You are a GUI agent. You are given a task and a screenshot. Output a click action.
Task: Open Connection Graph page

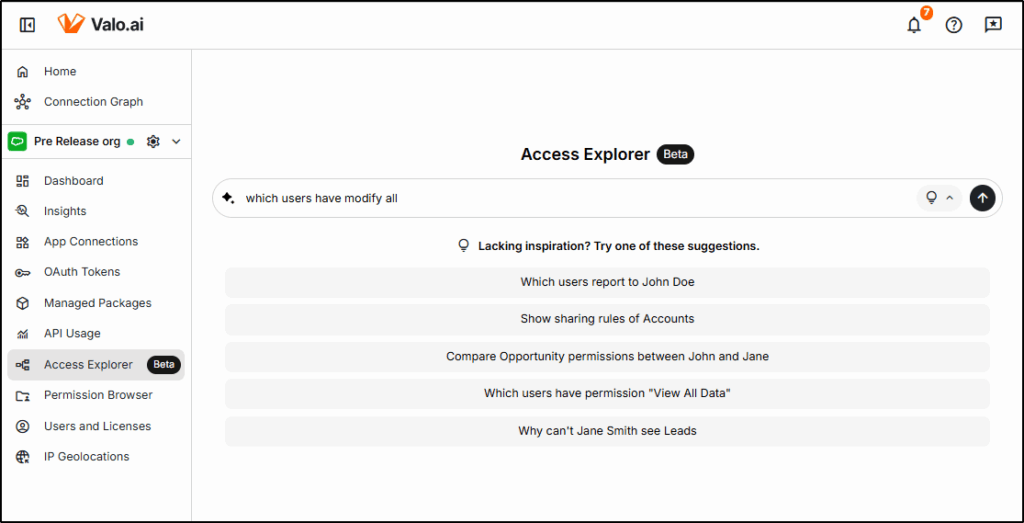[x=93, y=102]
